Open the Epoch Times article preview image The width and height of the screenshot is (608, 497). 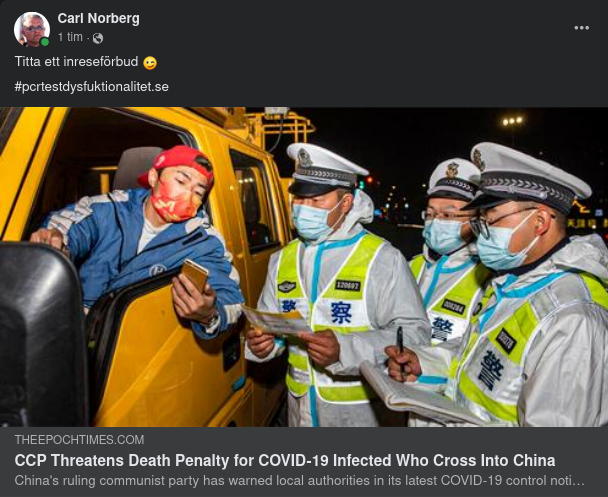tap(304, 267)
